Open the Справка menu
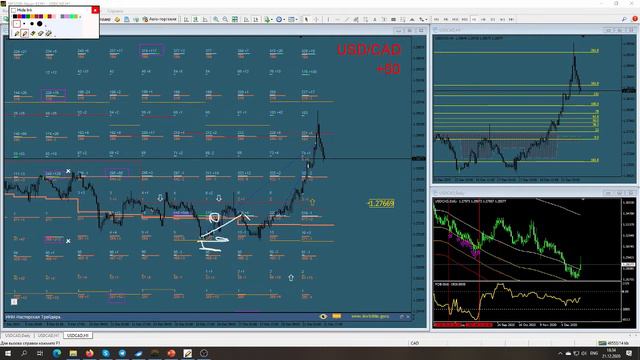The height and width of the screenshot is (360, 640). click(115, 11)
